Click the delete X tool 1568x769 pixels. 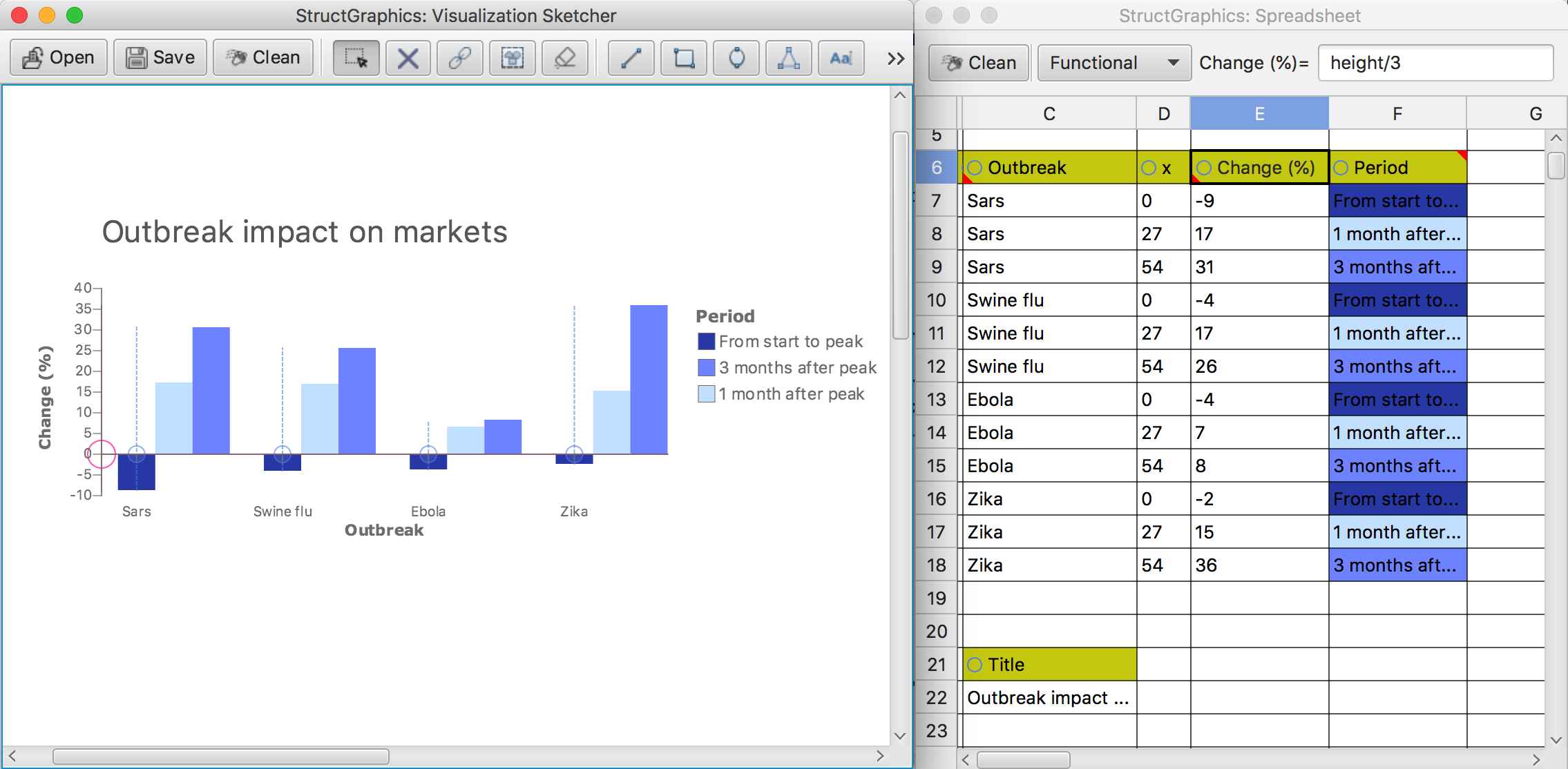click(408, 58)
